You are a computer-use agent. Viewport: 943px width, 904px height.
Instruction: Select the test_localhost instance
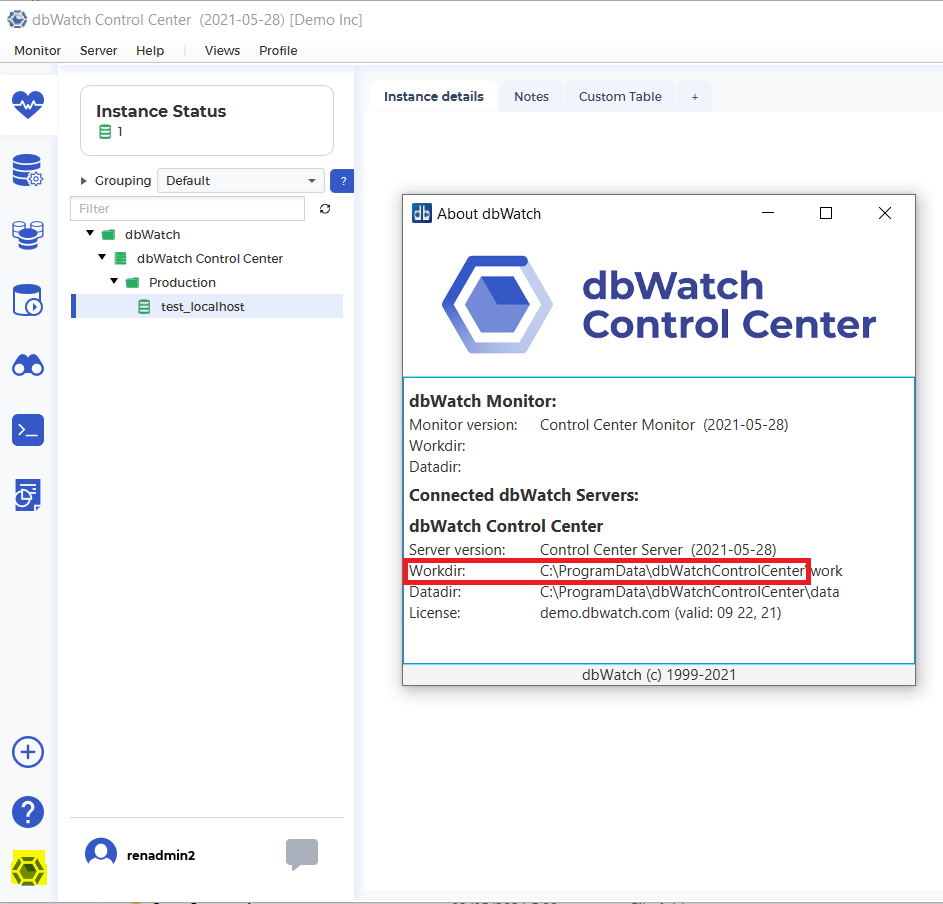203,307
